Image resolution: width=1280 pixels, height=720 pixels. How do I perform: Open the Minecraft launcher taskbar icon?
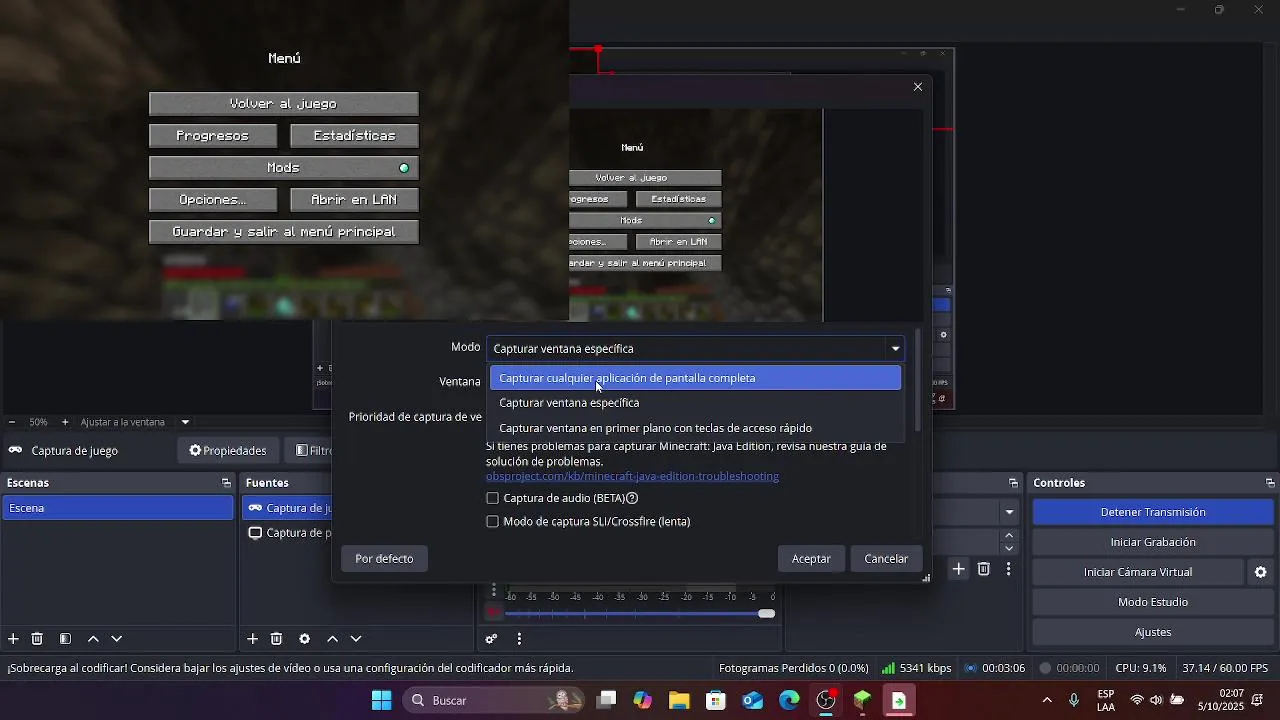pos(863,700)
